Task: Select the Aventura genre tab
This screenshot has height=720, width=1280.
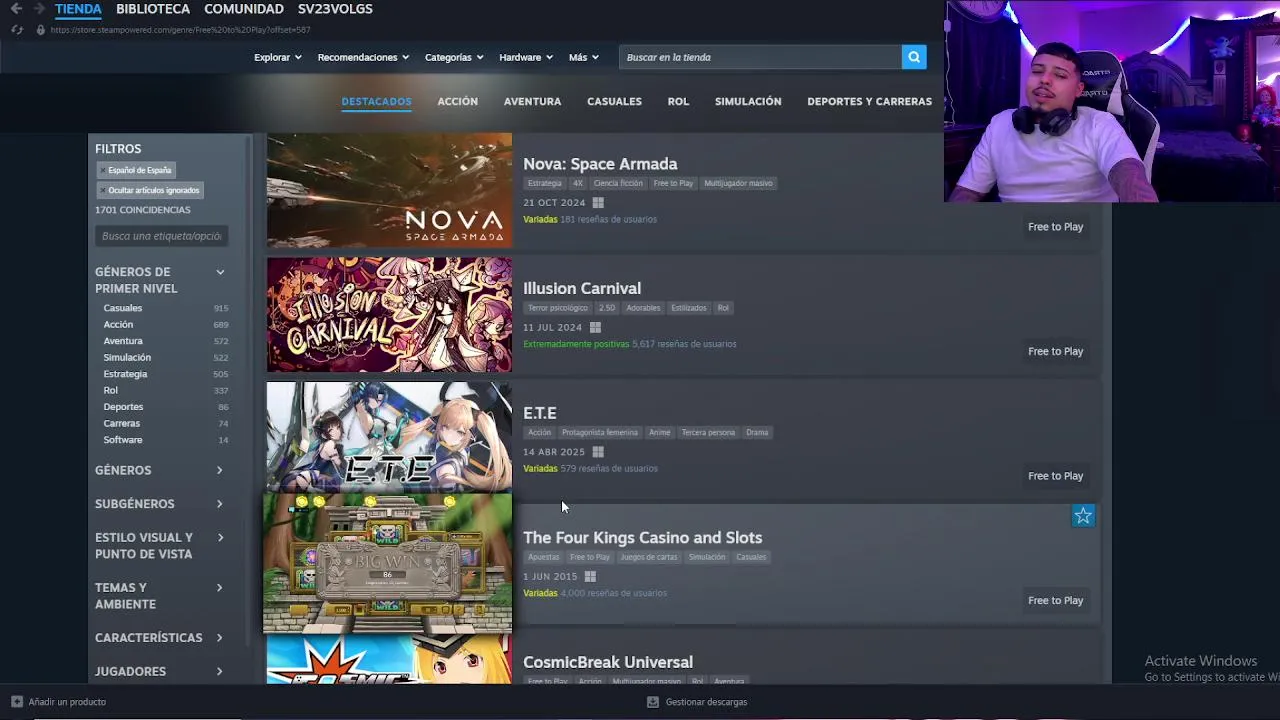Action: point(532,101)
